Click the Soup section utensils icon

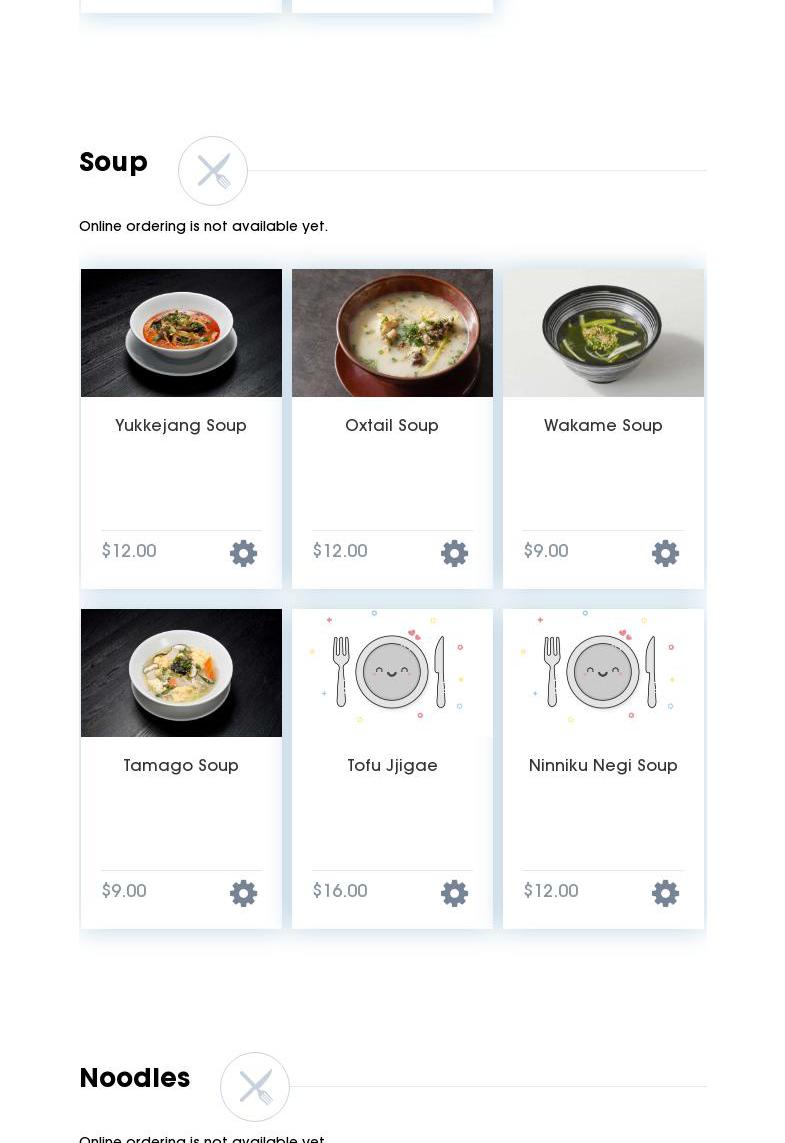[213, 171]
